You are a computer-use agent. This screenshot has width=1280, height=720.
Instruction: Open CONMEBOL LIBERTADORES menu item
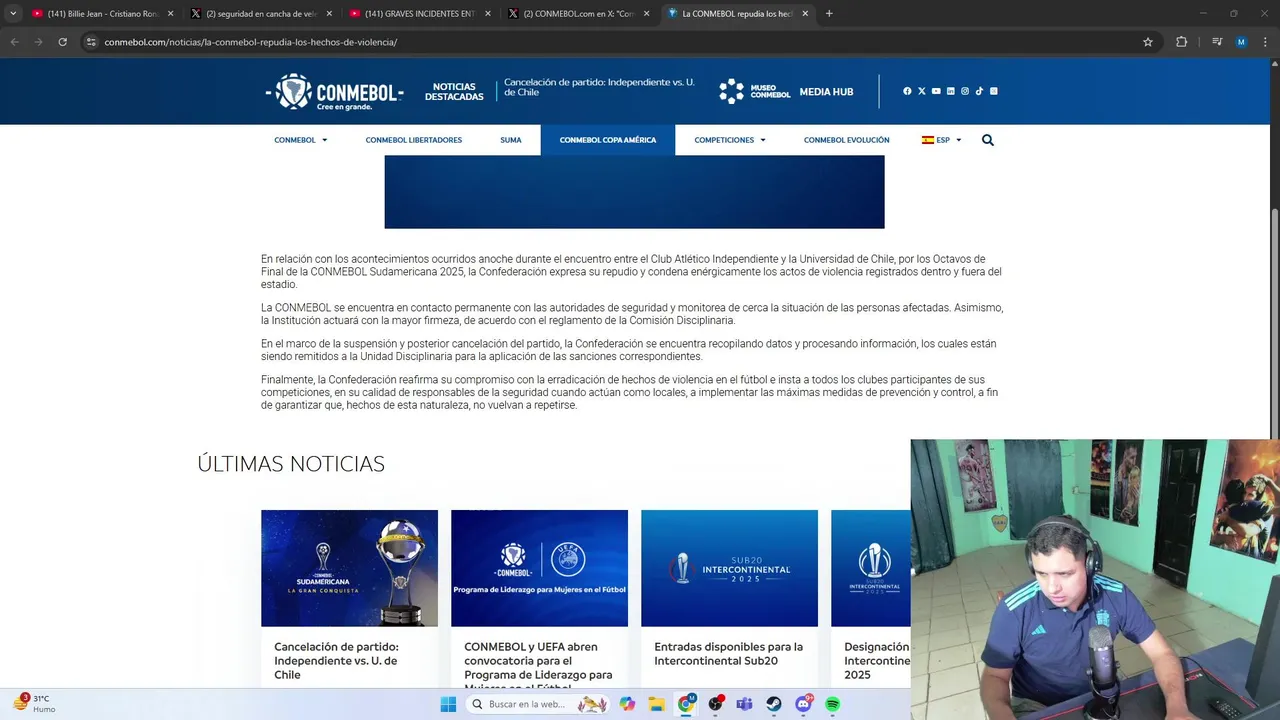[x=414, y=140]
